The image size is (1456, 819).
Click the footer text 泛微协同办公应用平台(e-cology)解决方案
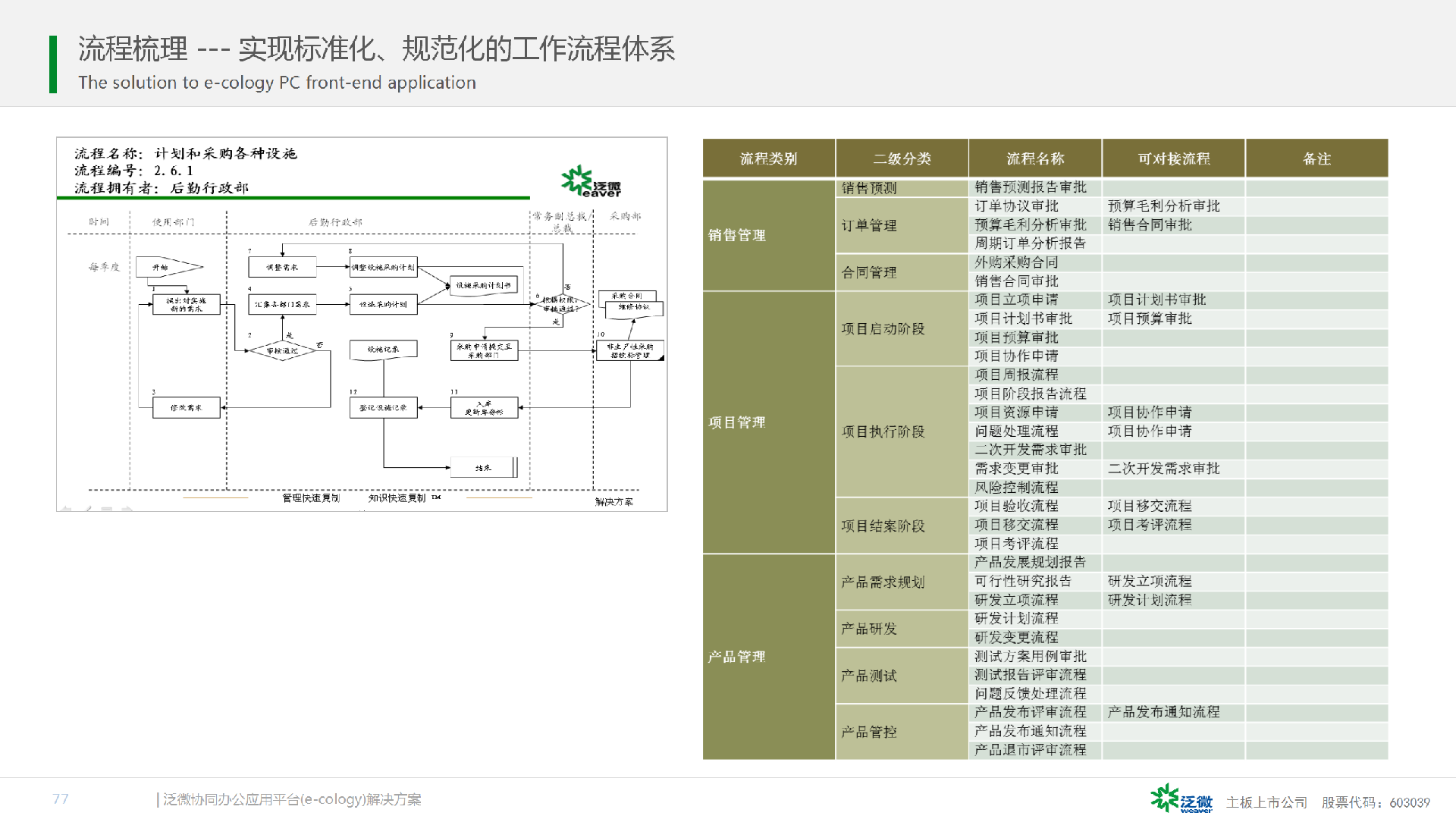(292, 799)
